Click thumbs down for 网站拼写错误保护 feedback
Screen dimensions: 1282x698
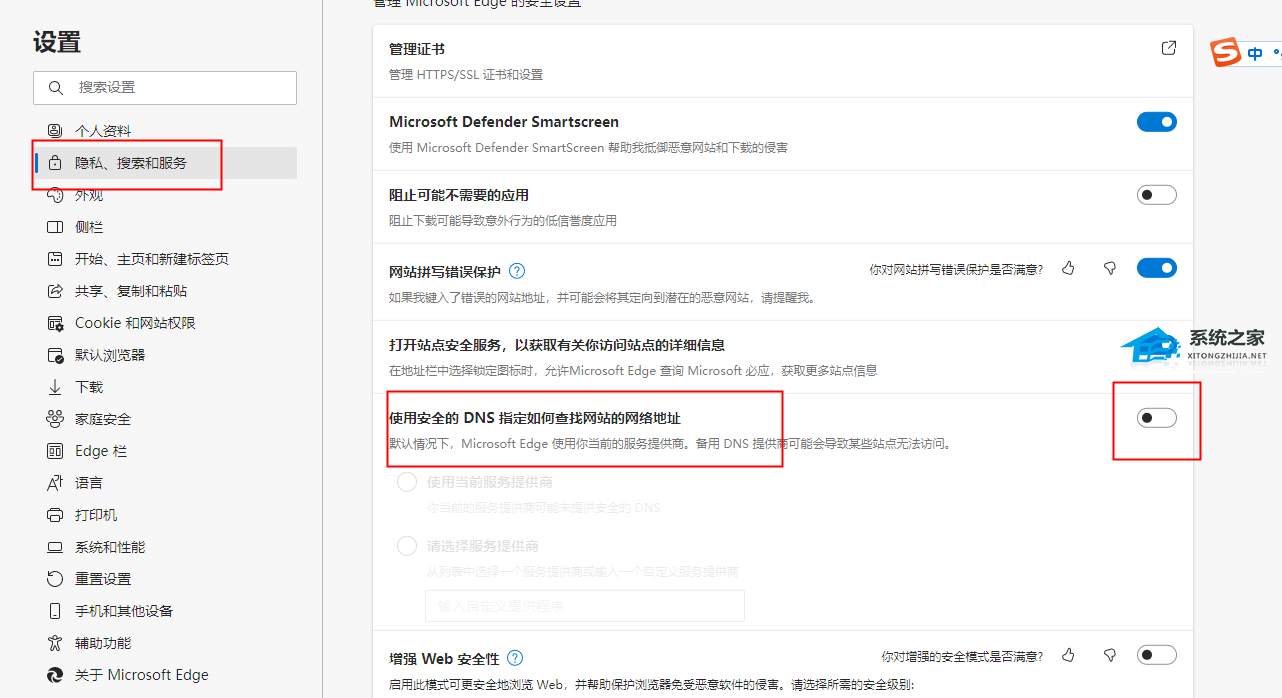1109,268
